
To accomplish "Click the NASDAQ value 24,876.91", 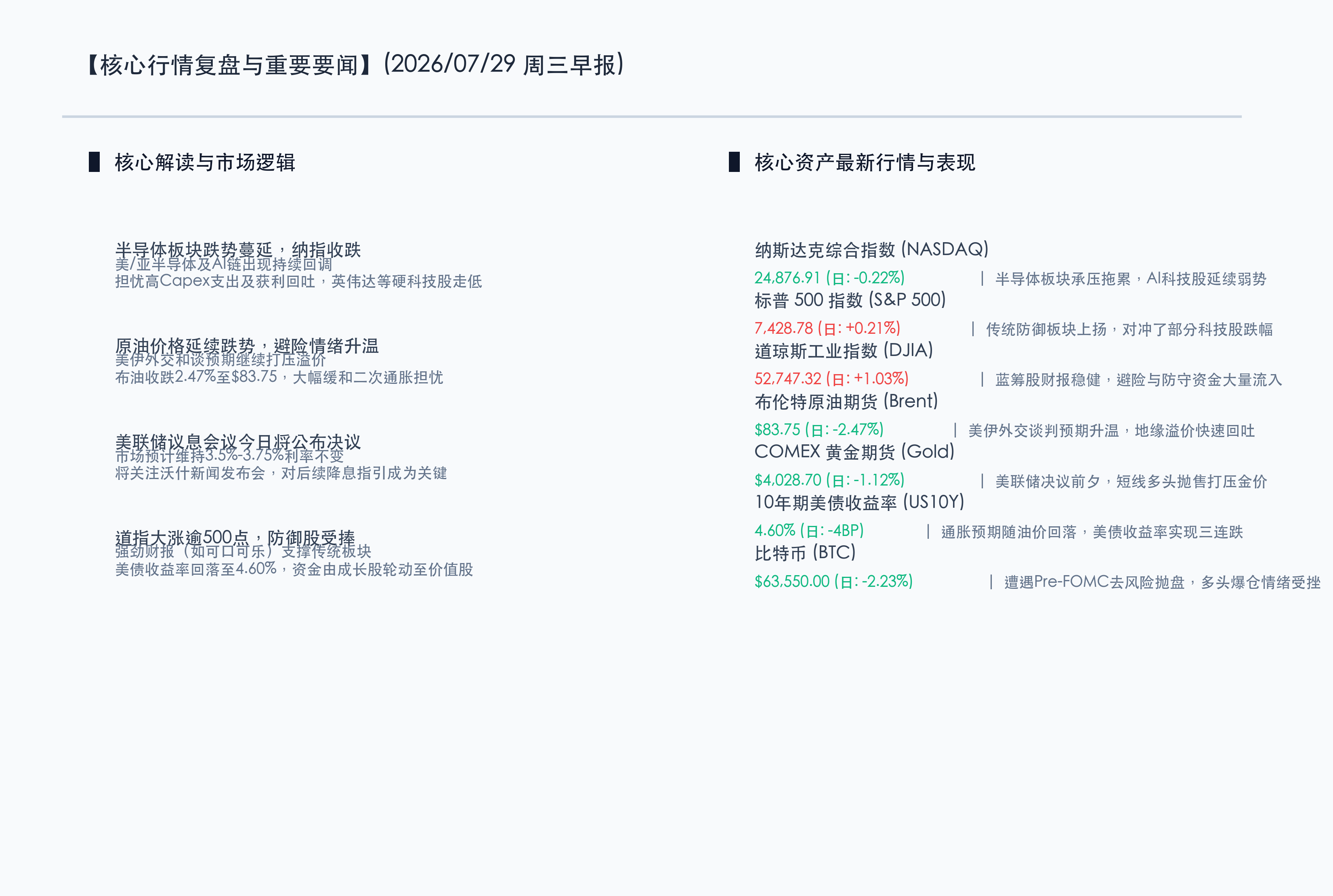I will click(829, 278).
